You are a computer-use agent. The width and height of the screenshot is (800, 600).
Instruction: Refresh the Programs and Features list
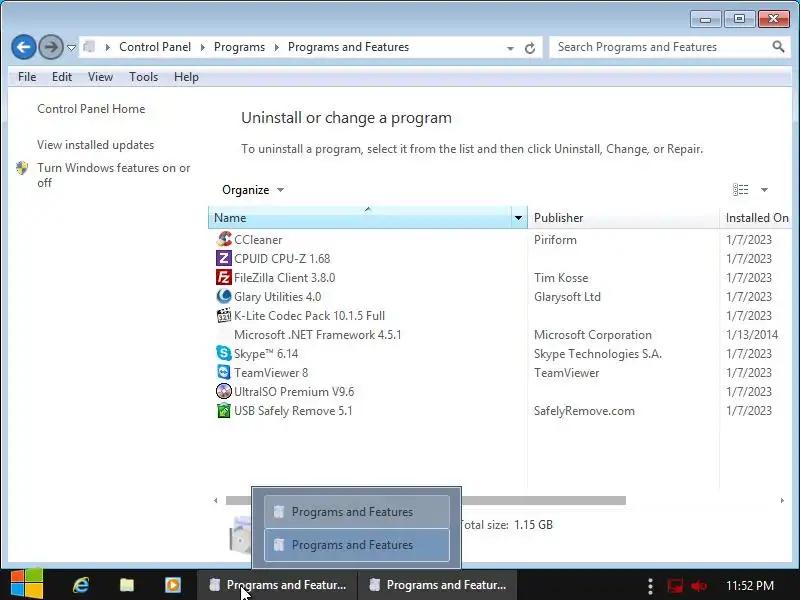click(530, 48)
